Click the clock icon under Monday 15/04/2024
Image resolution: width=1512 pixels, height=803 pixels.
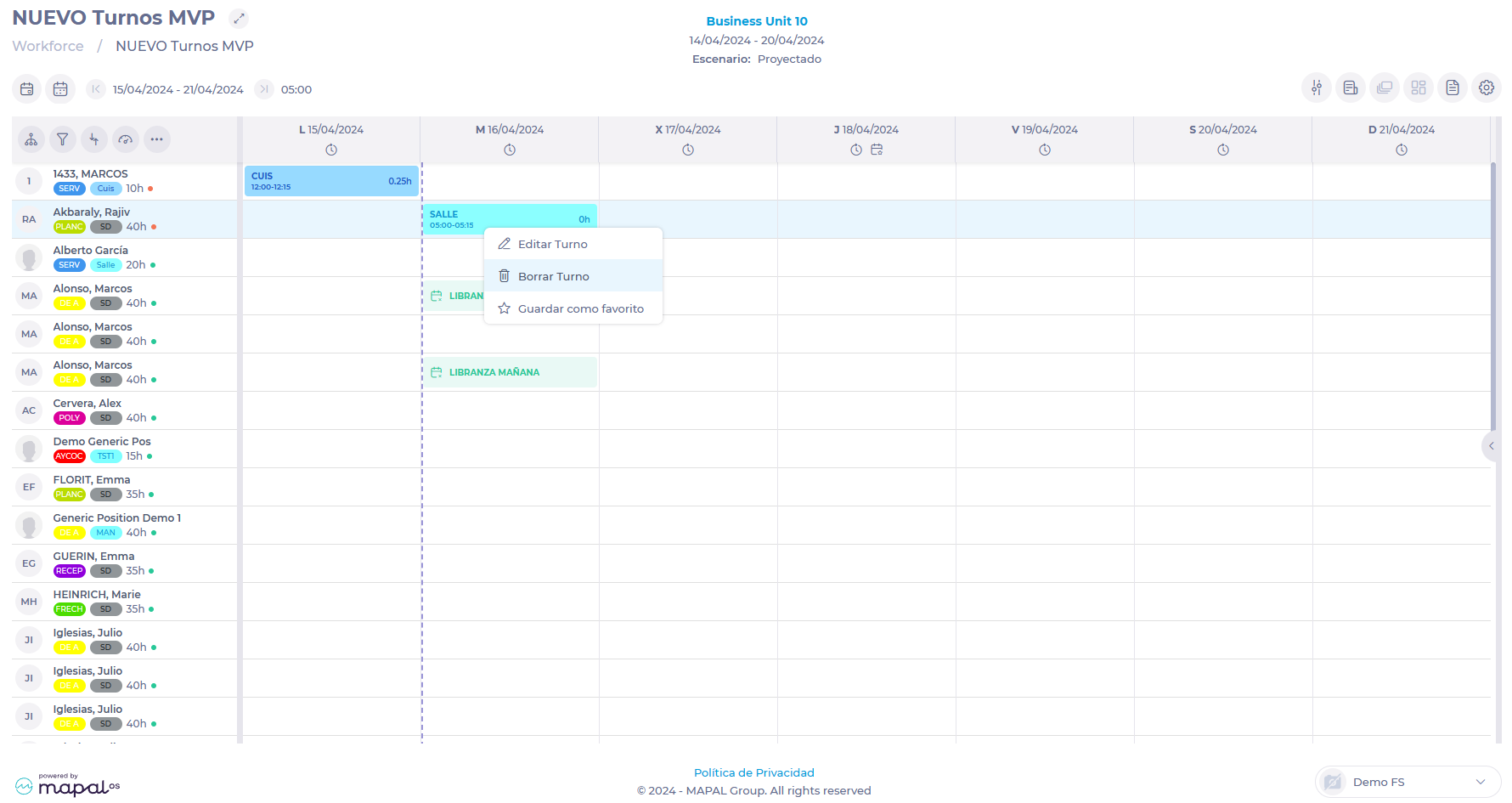coord(331,150)
